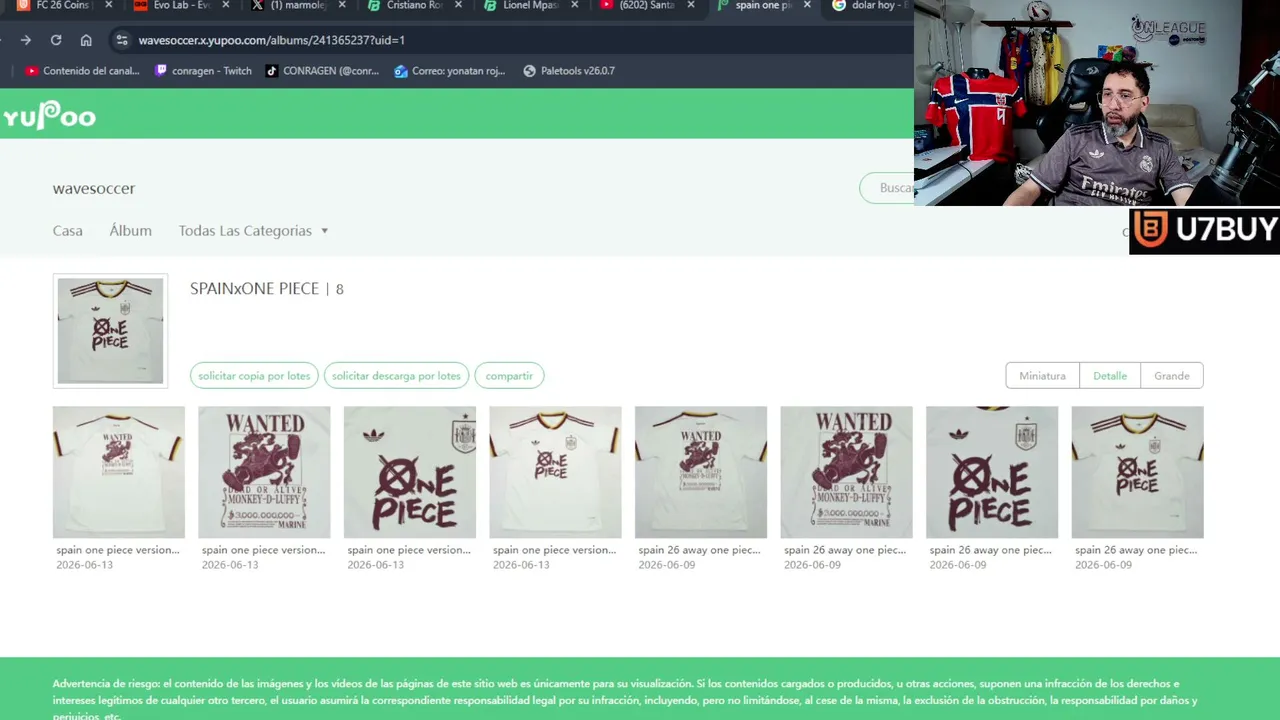This screenshot has width=1280, height=720.
Task: Reload the page with the refresh icon
Action: [56, 40]
